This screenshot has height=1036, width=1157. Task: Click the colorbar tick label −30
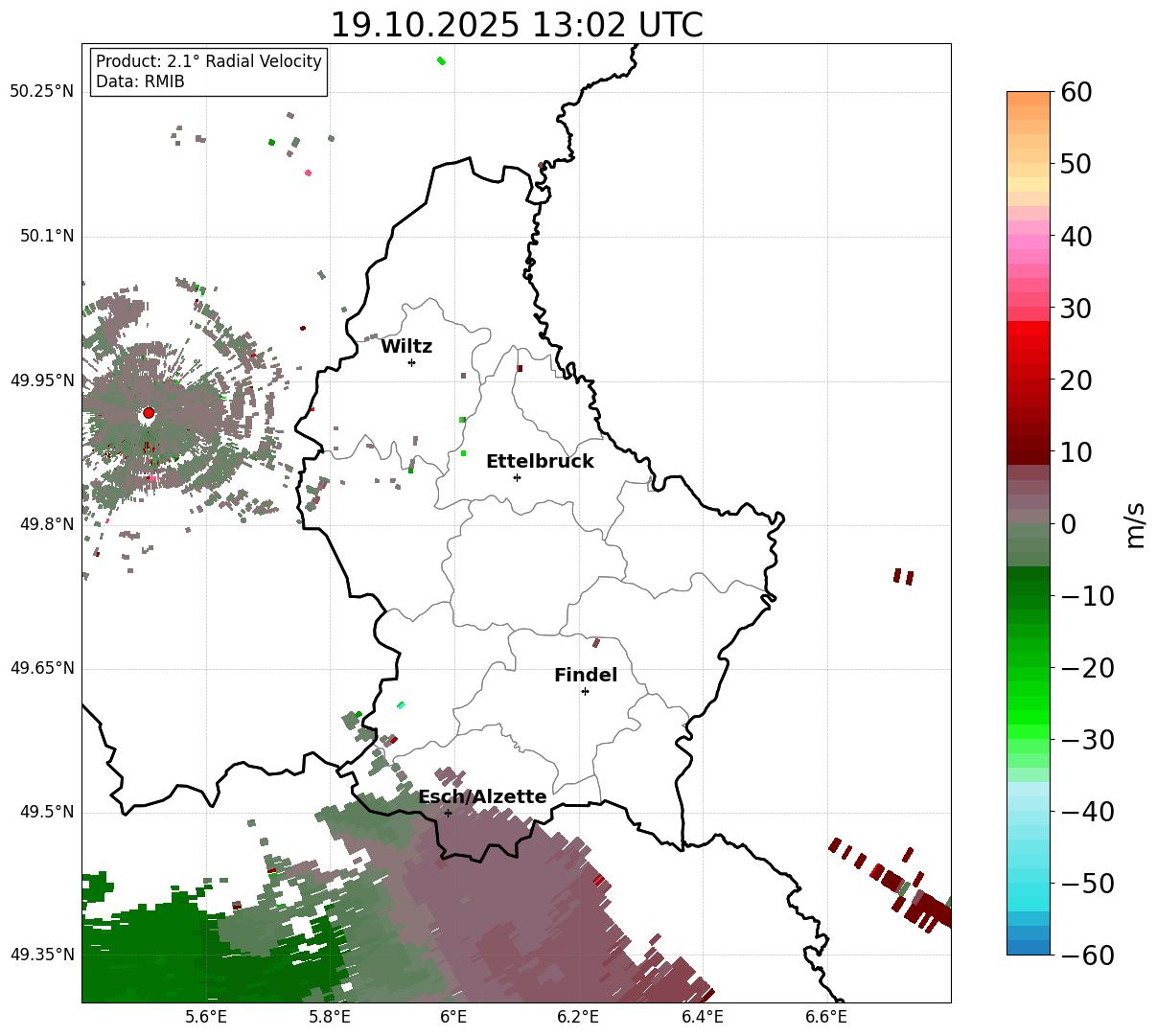coord(1088,740)
